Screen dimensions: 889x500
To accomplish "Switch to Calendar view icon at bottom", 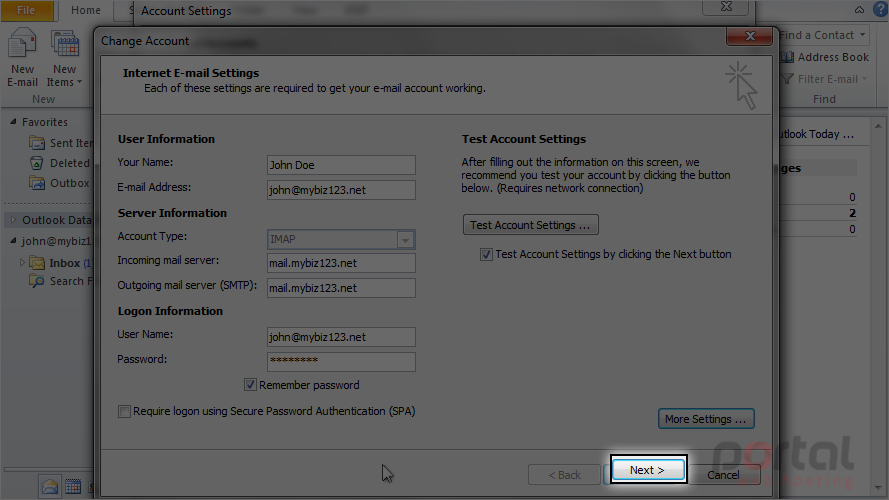I will click(73, 486).
